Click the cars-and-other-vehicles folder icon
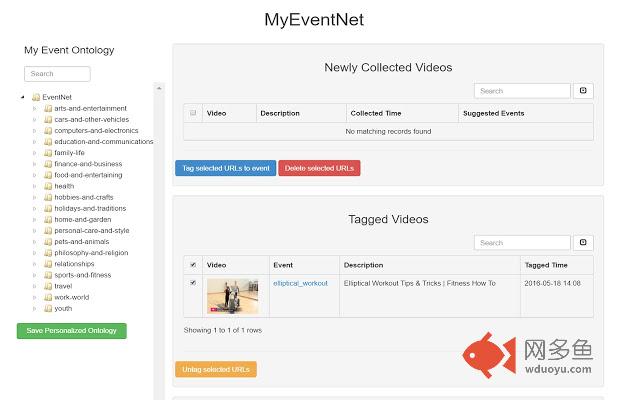640x400 pixels. pyautogui.click(x=48, y=119)
